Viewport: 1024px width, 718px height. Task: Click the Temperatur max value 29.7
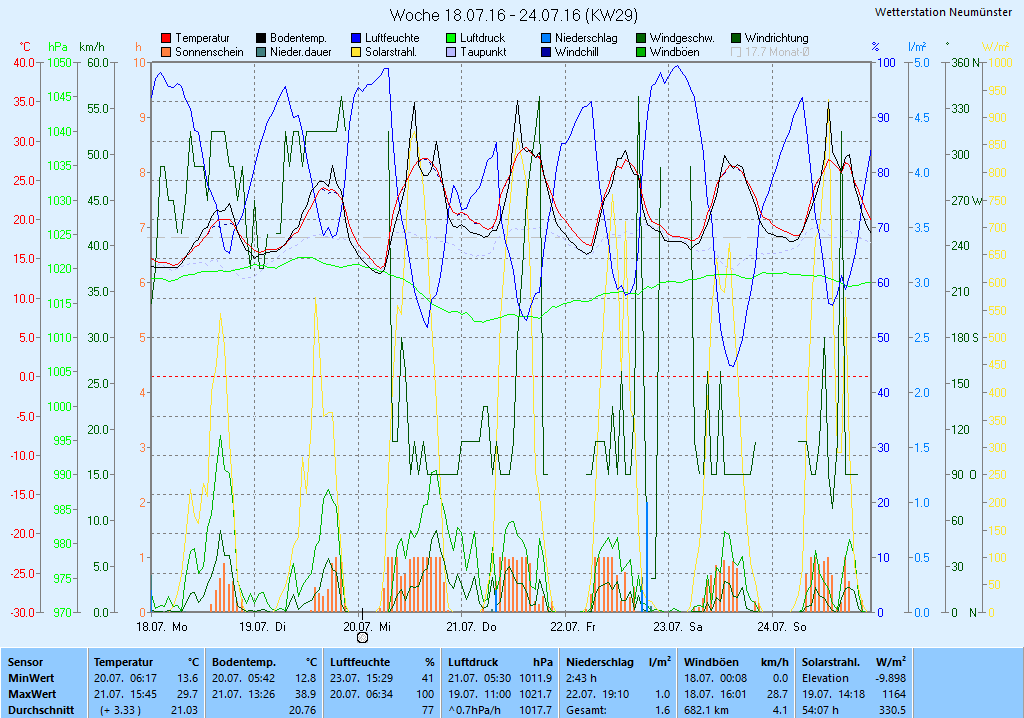(x=187, y=694)
